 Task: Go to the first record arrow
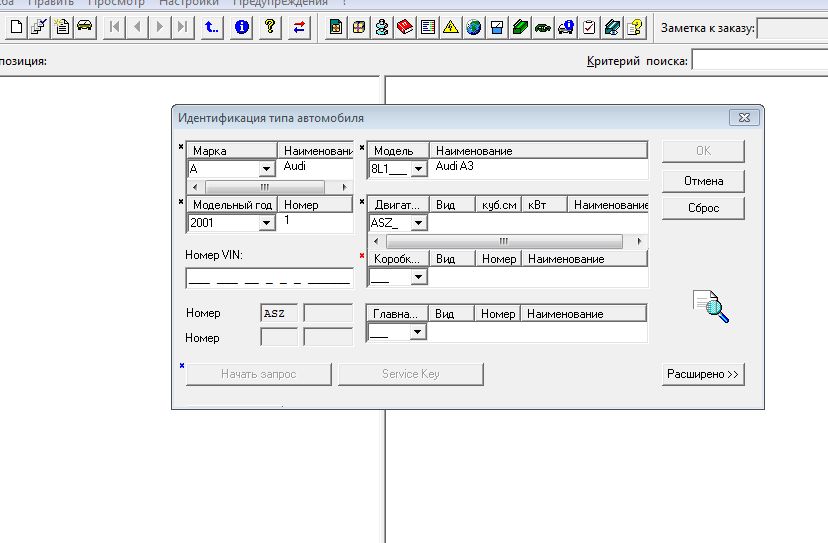pos(115,27)
